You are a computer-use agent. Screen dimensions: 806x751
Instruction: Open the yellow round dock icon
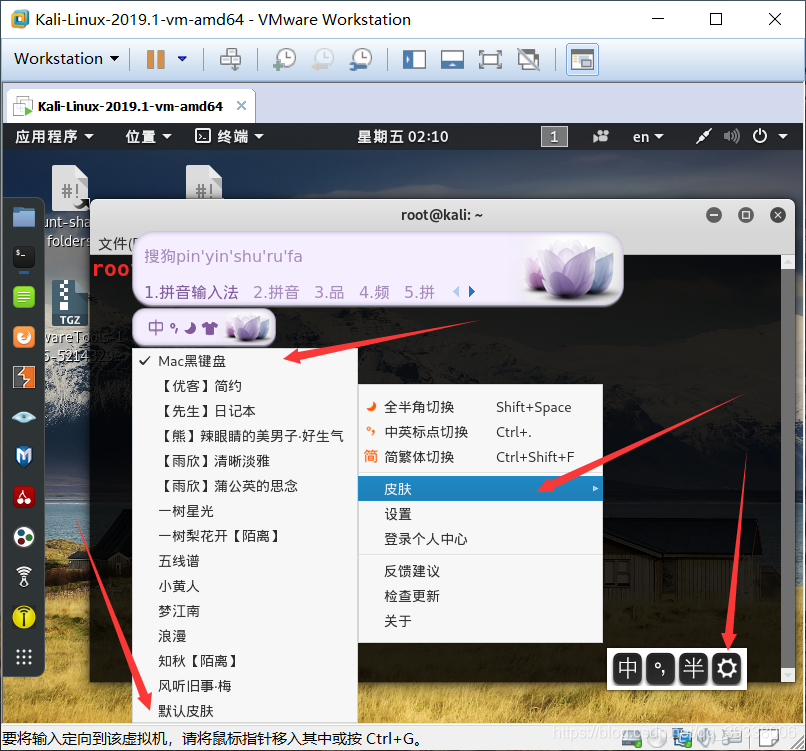[24, 617]
